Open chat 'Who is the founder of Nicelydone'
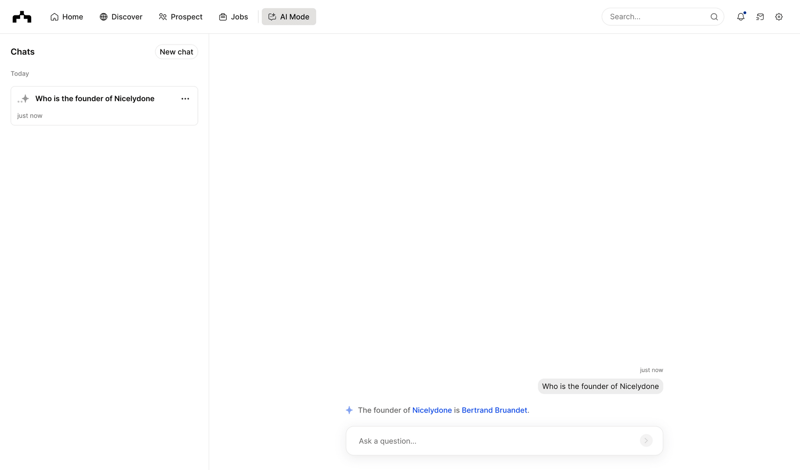Image resolution: width=800 pixels, height=470 pixels. [104, 106]
